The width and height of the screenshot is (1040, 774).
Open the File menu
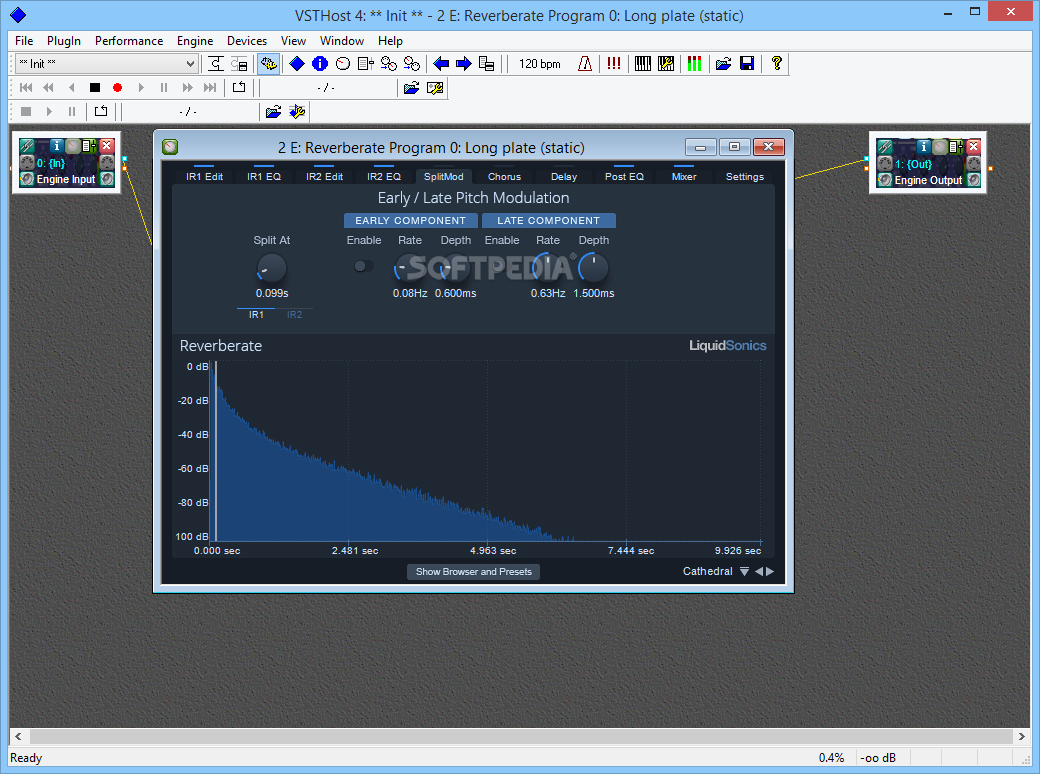pyautogui.click(x=24, y=40)
